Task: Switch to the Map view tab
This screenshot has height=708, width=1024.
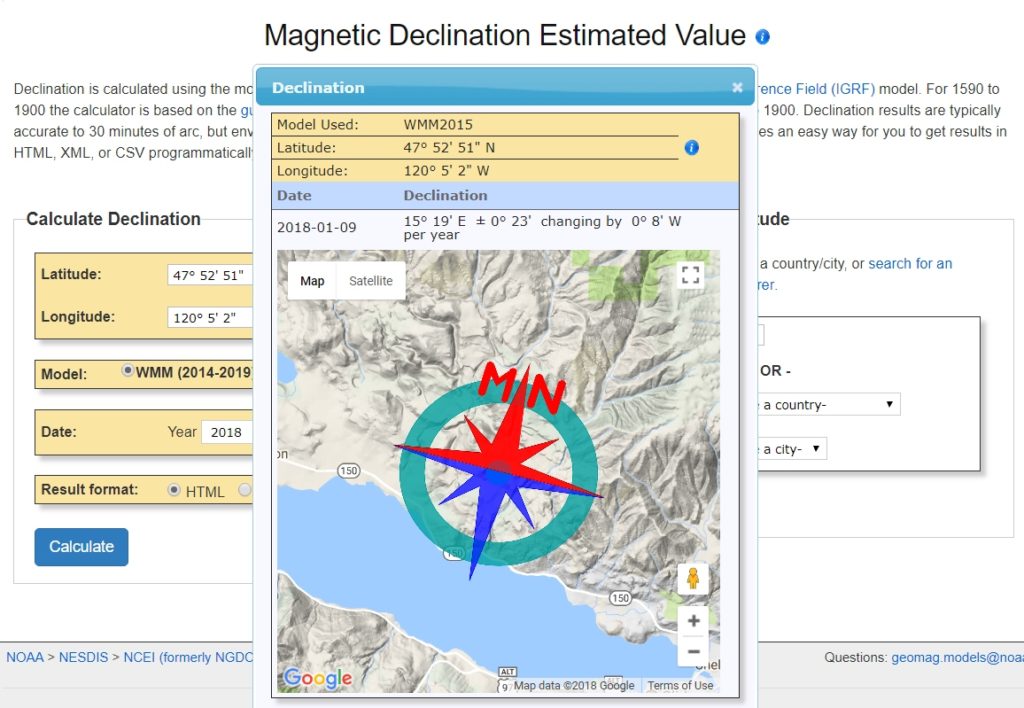Action: tap(311, 281)
